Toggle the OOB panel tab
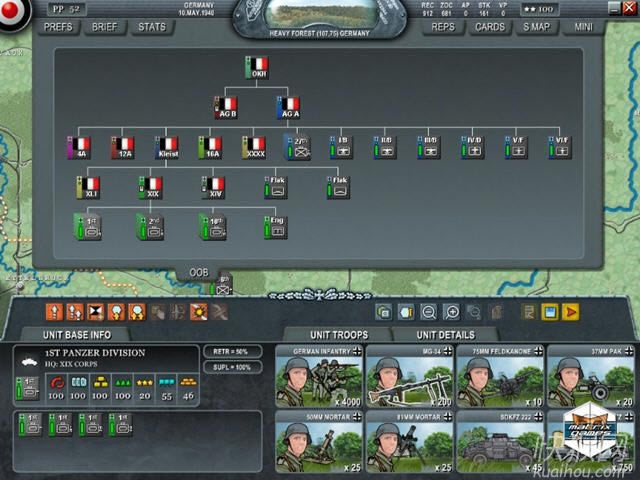This screenshot has height=480, width=640. click(198, 273)
